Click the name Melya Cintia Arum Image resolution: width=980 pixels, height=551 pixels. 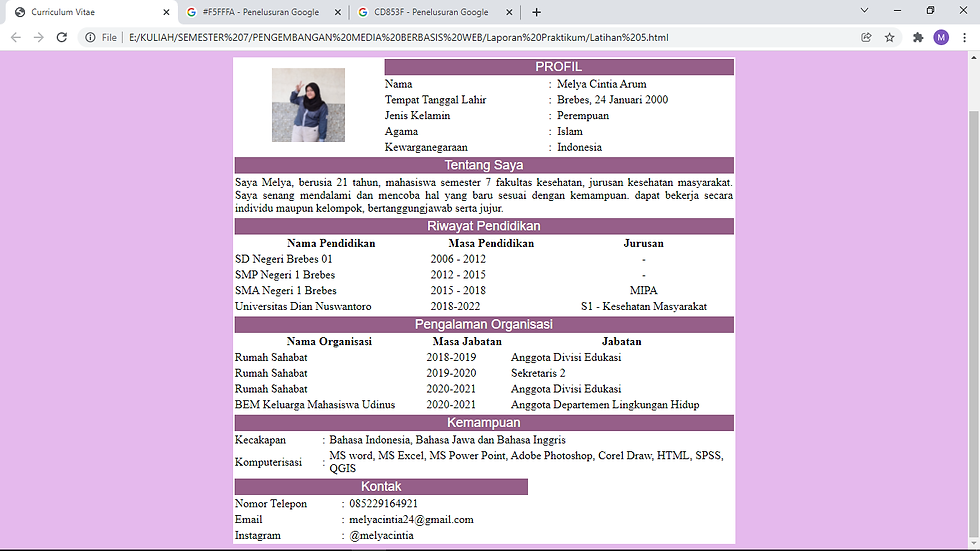602,84
